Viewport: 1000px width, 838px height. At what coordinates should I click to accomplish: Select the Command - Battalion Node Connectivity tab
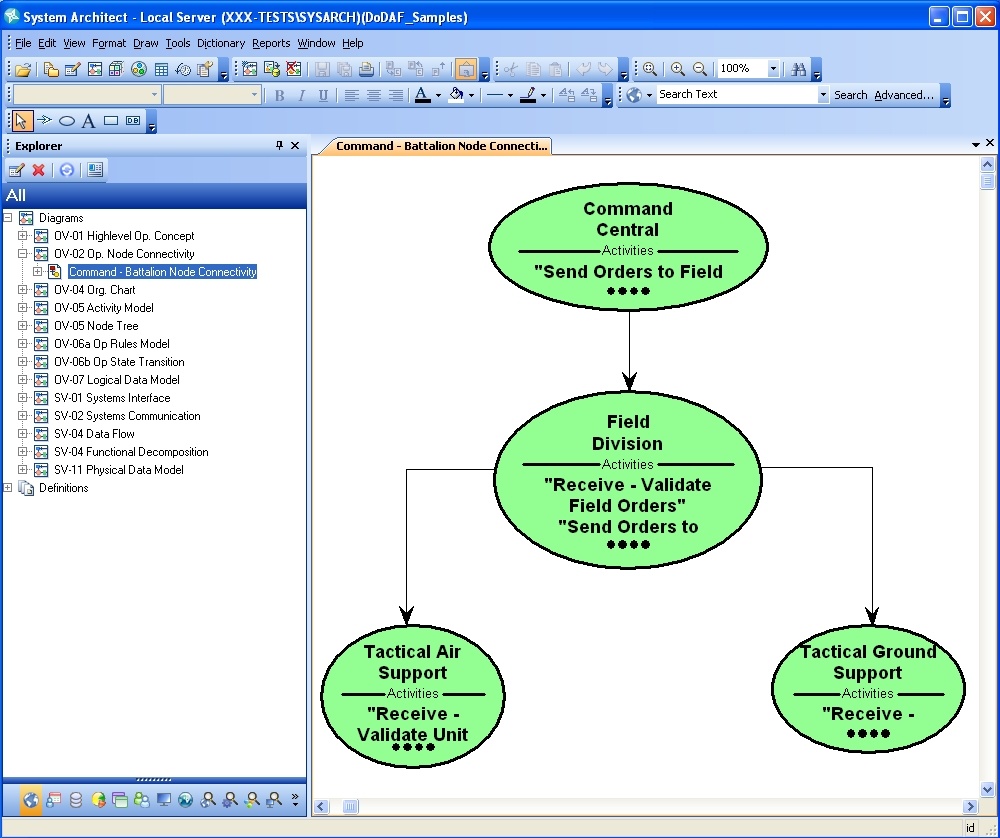tap(441, 146)
